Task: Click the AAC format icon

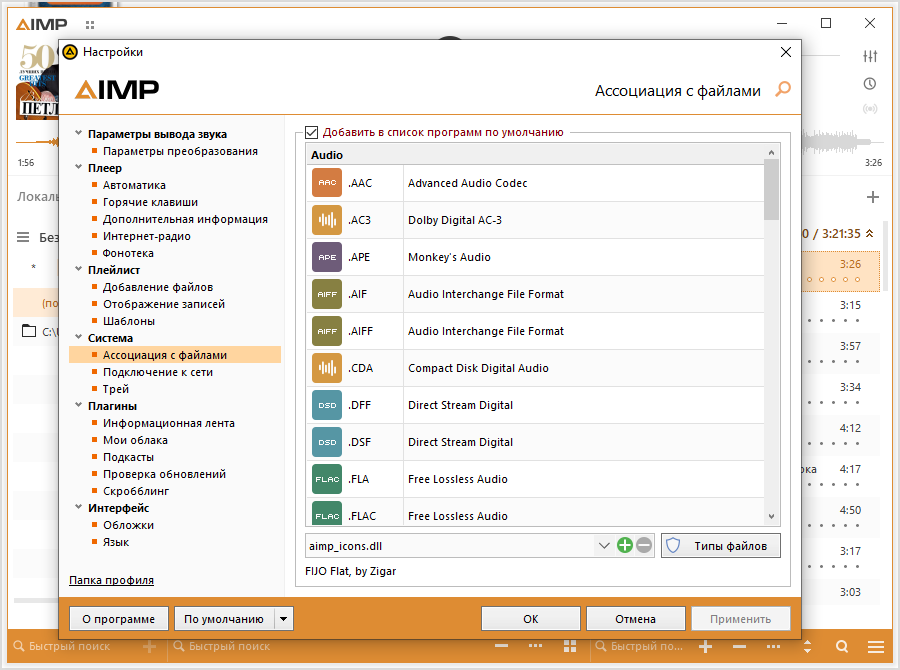Action: [x=327, y=183]
